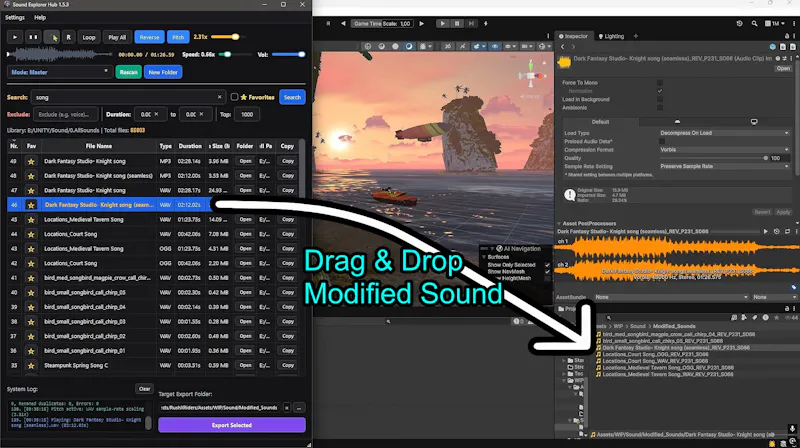Toggle Preload Audio Data checkbox
The image size is (800, 448).
pos(662,141)
